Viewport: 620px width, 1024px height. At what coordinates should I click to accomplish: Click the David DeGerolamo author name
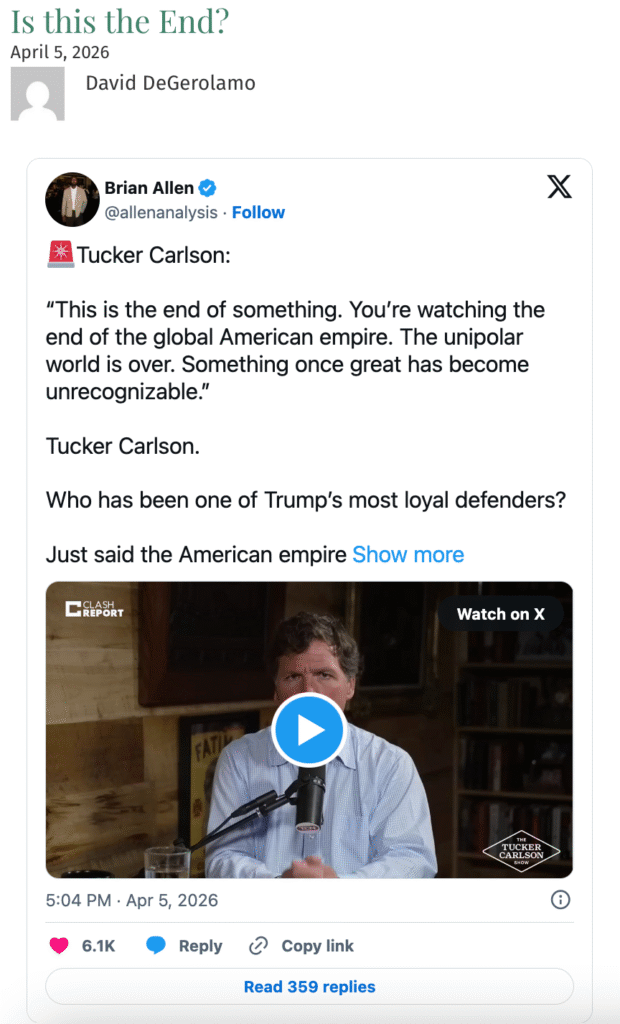170,83
